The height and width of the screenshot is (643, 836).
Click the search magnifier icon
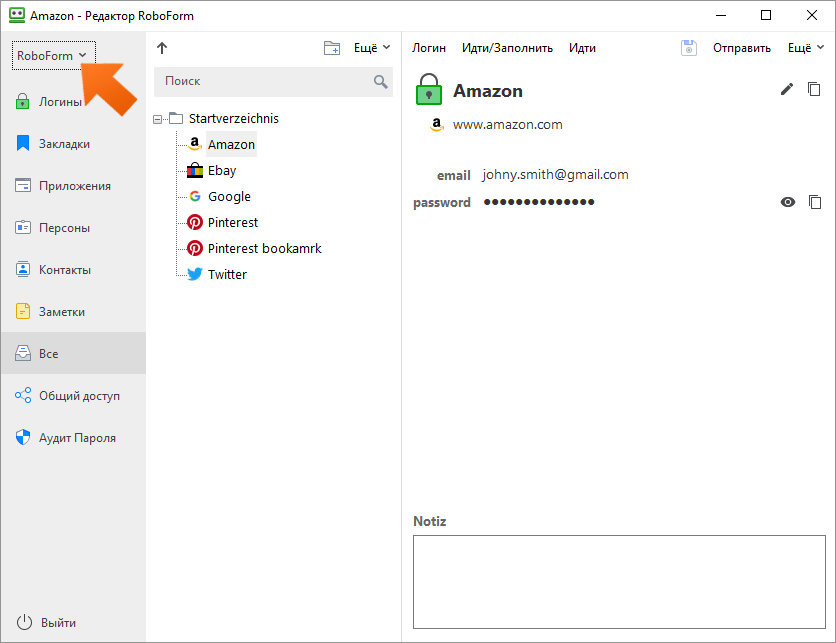(x=380, y=82)
